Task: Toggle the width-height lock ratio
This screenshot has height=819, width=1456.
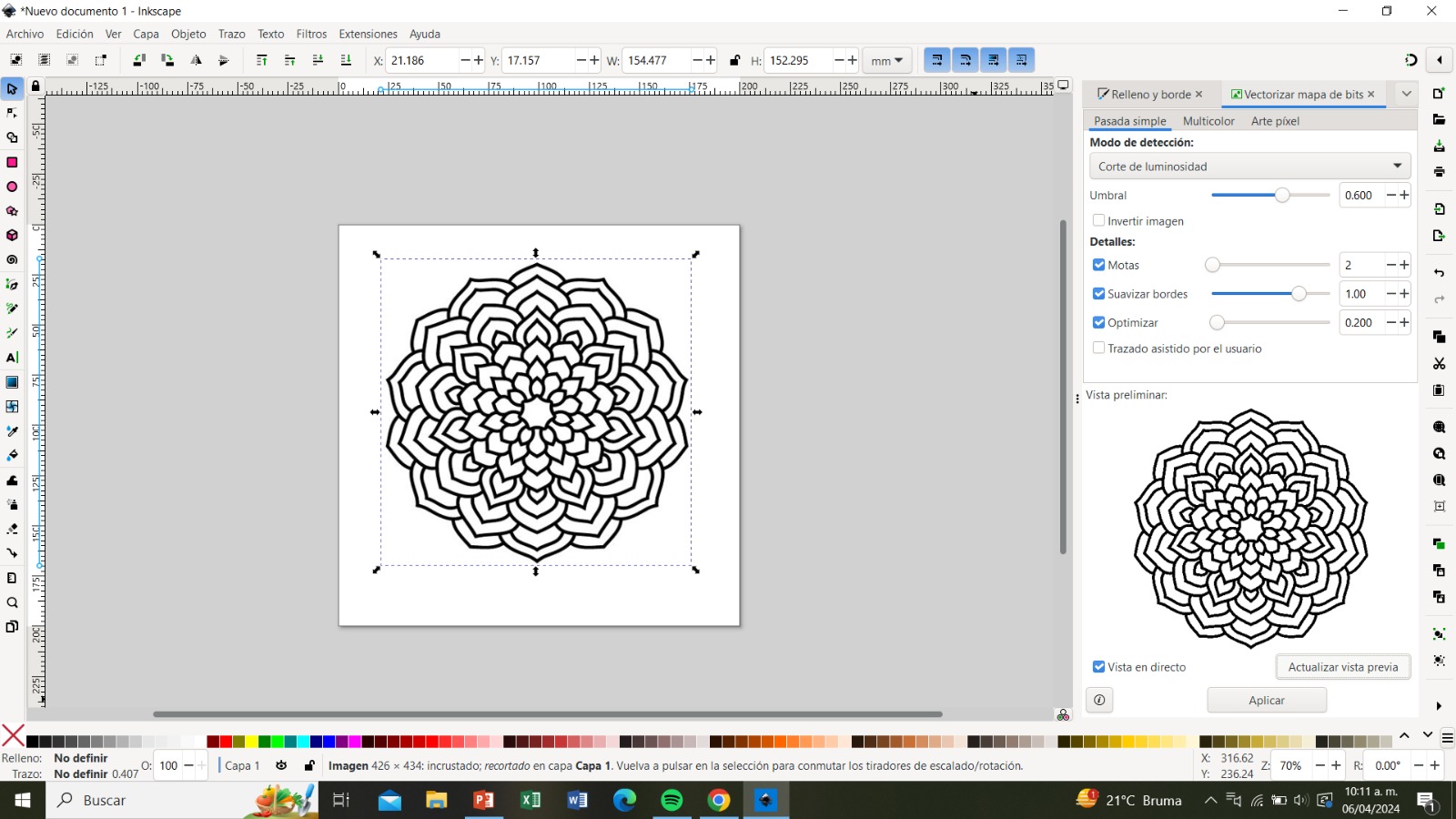Action: pyautogui.click(x=735, y=61)
